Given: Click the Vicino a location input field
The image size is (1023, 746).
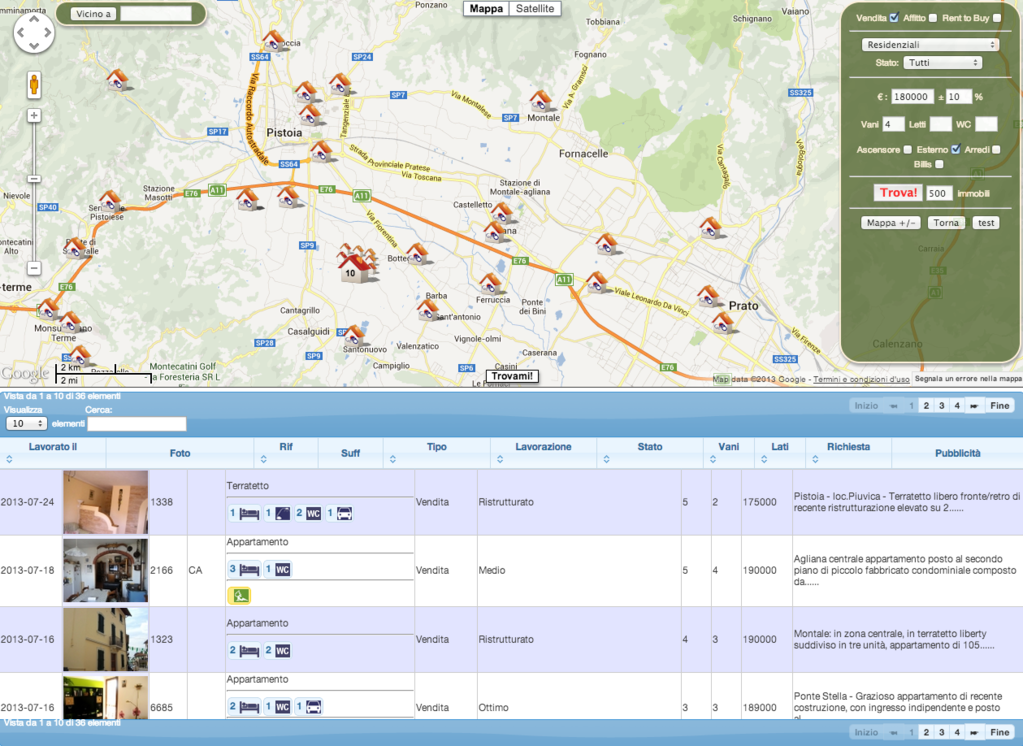Looking at the screenshot, I should click(156, 14).
